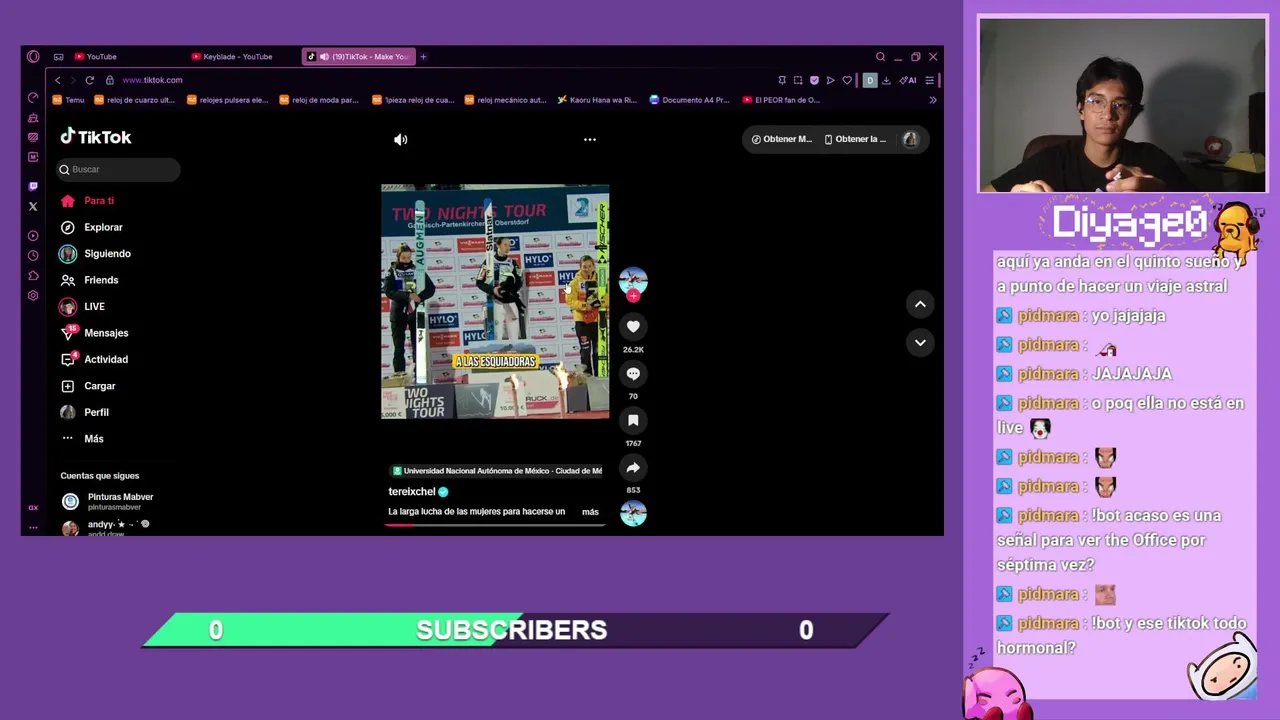Open the AI assistant toolbar button

coord(908,80)
